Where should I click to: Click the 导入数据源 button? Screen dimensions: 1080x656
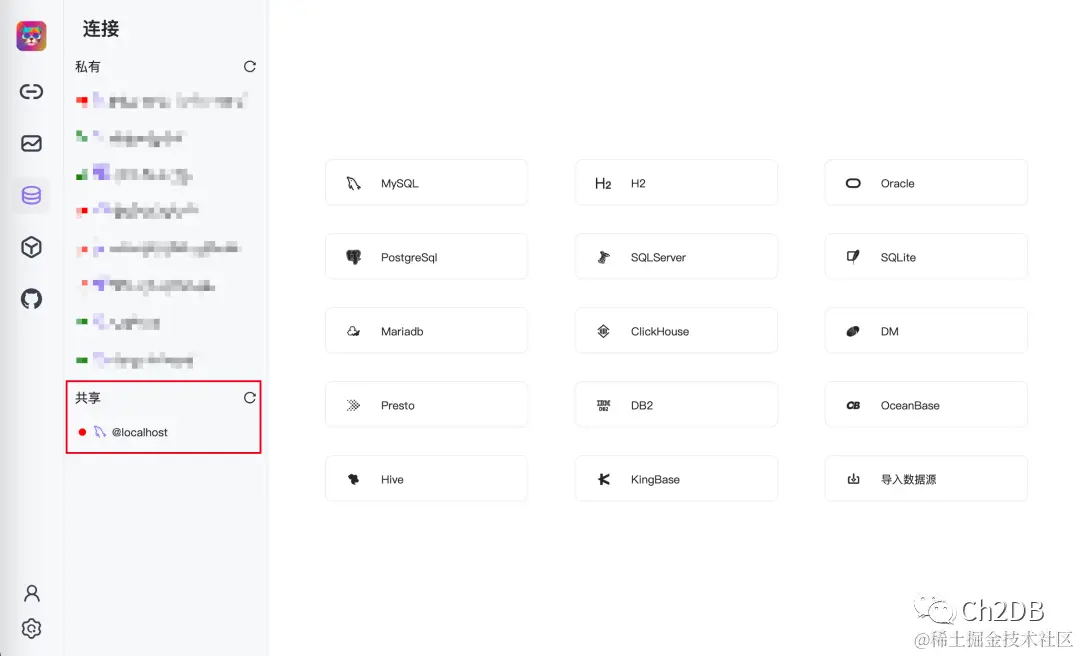[x=926, y=478]
